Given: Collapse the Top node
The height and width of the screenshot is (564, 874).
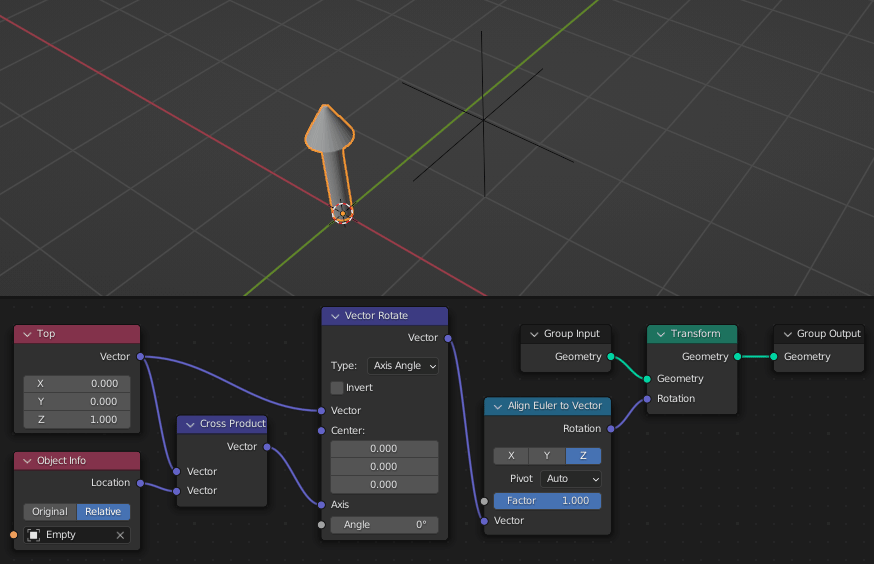Looking at the screenshot, I should click(x=27, y=334).
